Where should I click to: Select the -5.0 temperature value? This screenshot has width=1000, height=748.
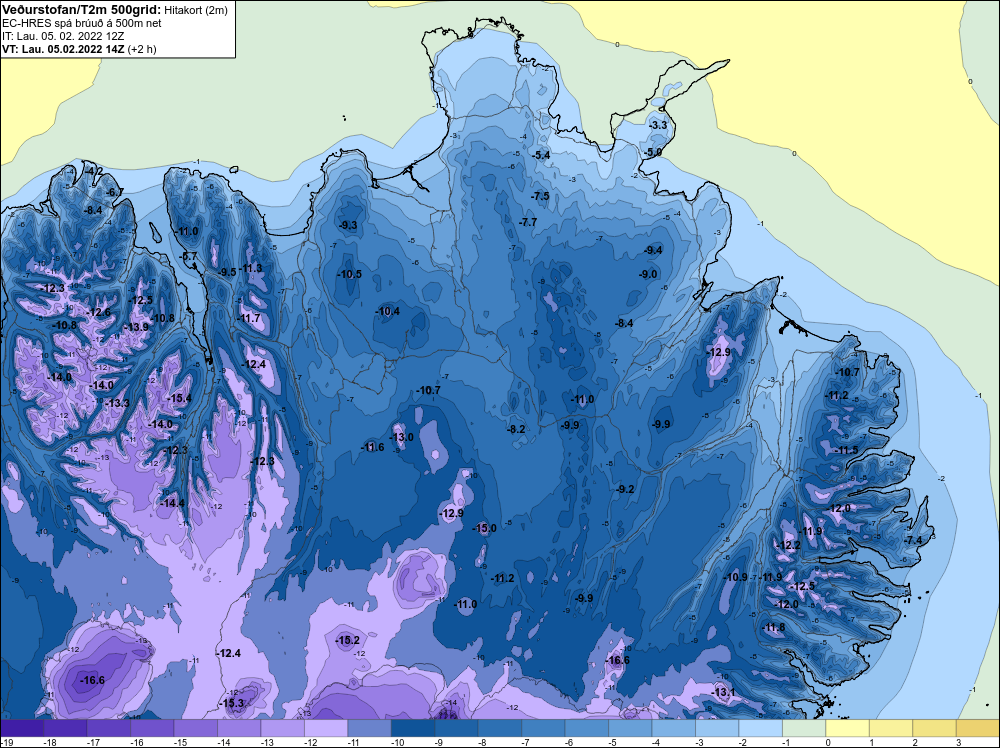(652, 152)
